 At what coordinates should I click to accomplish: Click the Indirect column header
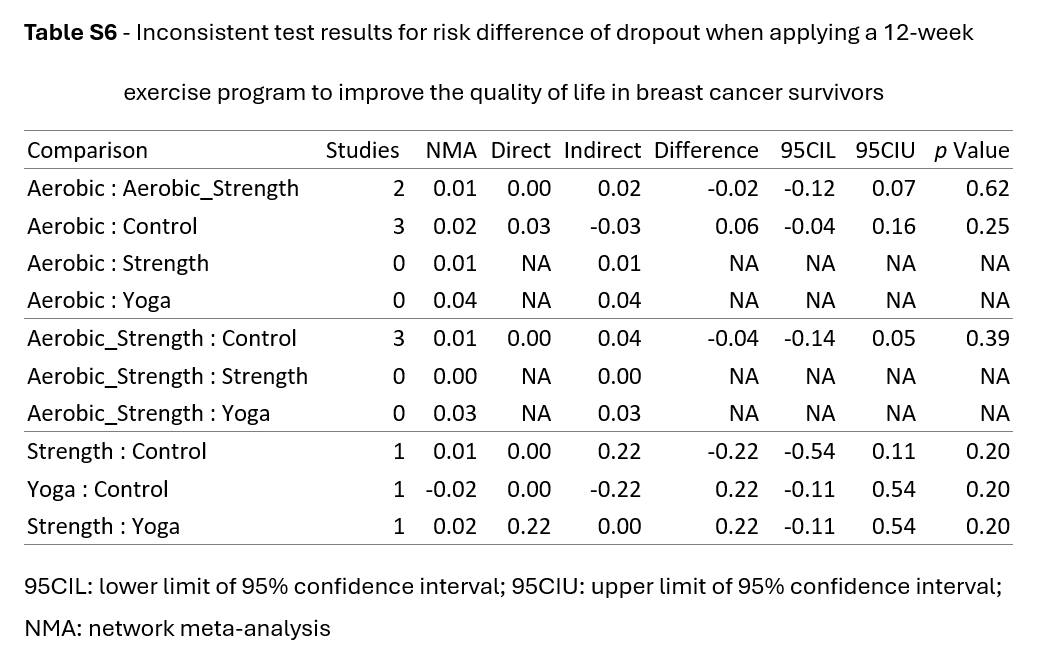(602, 150)
